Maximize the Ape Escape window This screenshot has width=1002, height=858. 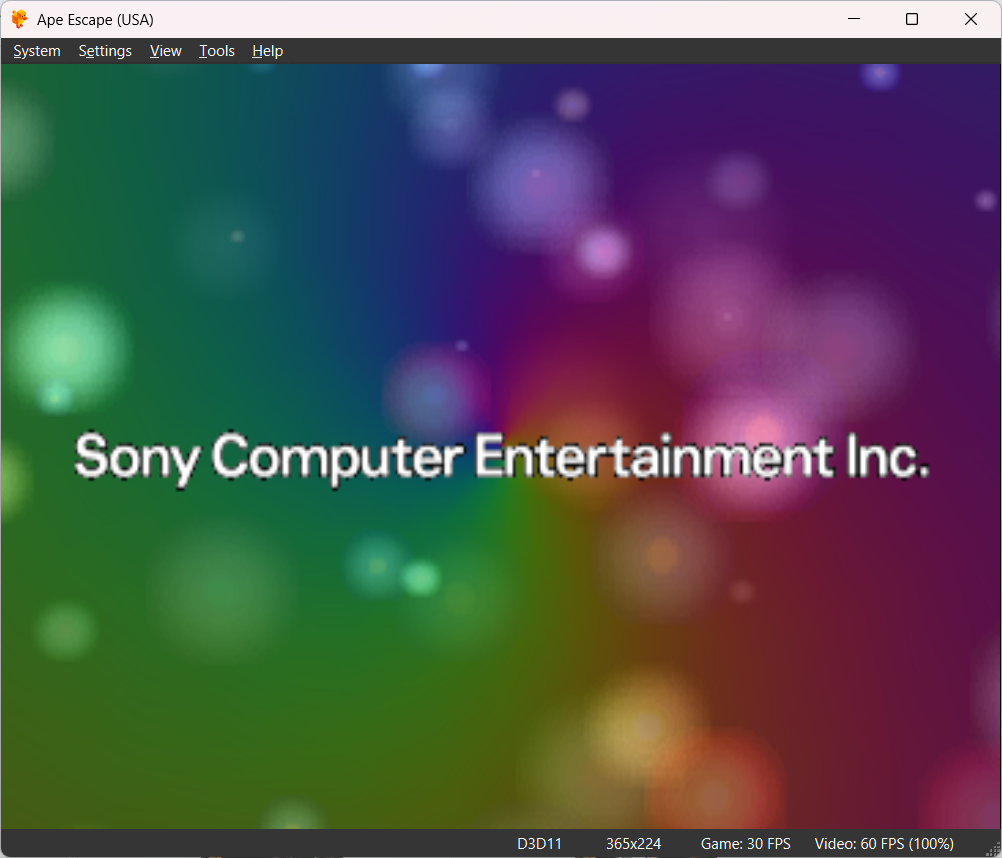coord(912,19)
